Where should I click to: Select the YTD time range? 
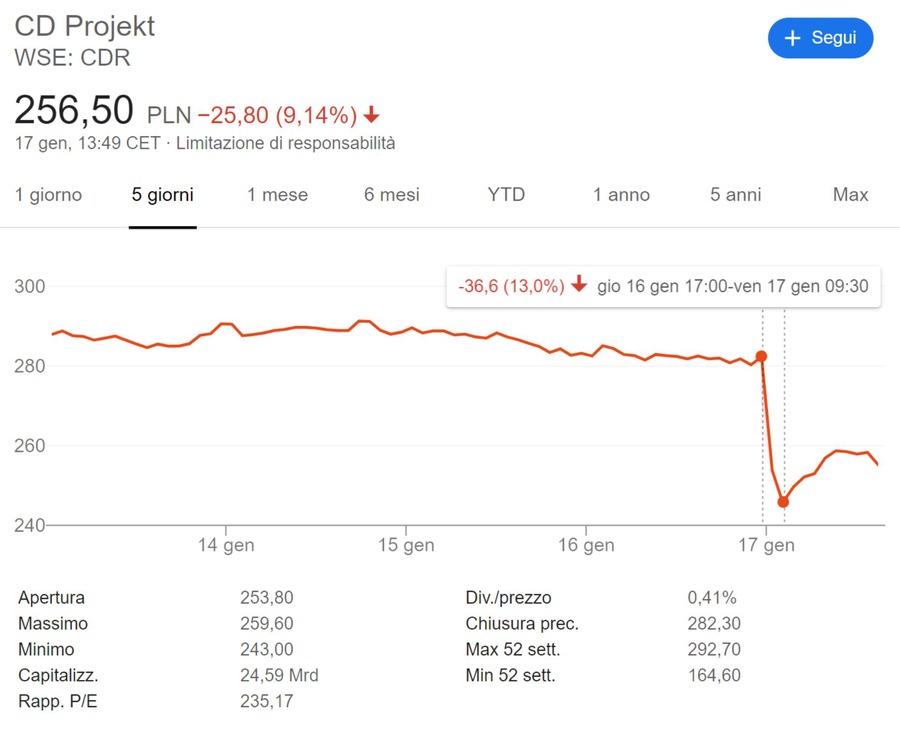point(506,195)
